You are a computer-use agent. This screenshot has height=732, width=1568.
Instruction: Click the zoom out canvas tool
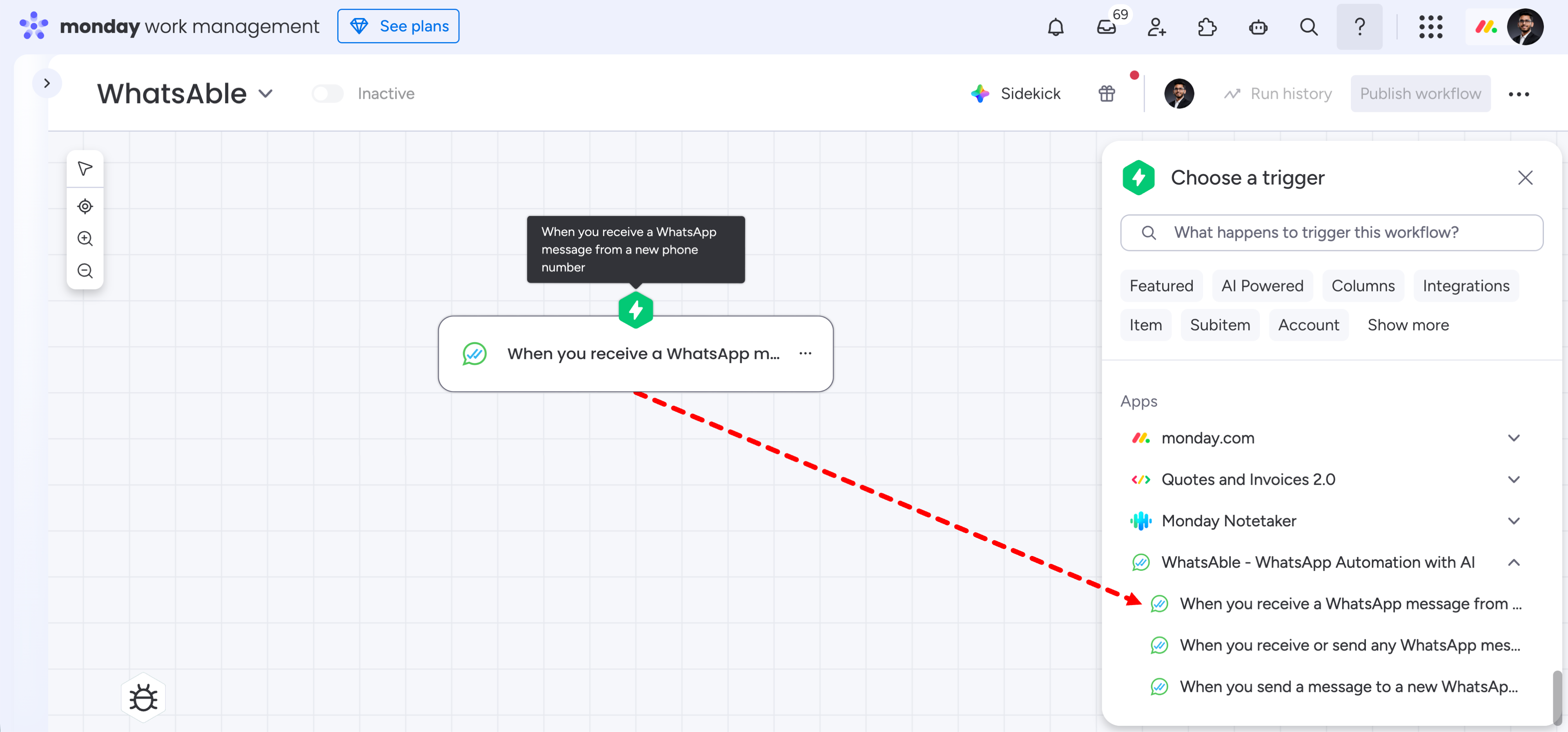(x=85, y=271)
